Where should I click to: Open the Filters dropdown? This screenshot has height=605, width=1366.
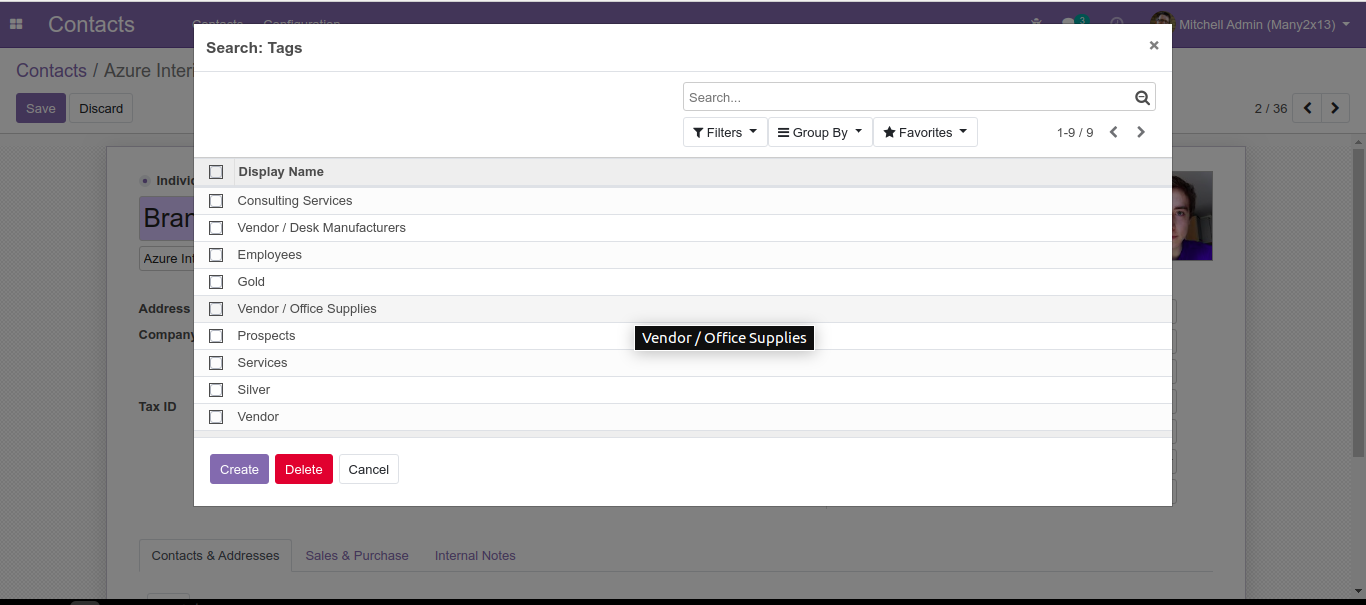[725, 132]
